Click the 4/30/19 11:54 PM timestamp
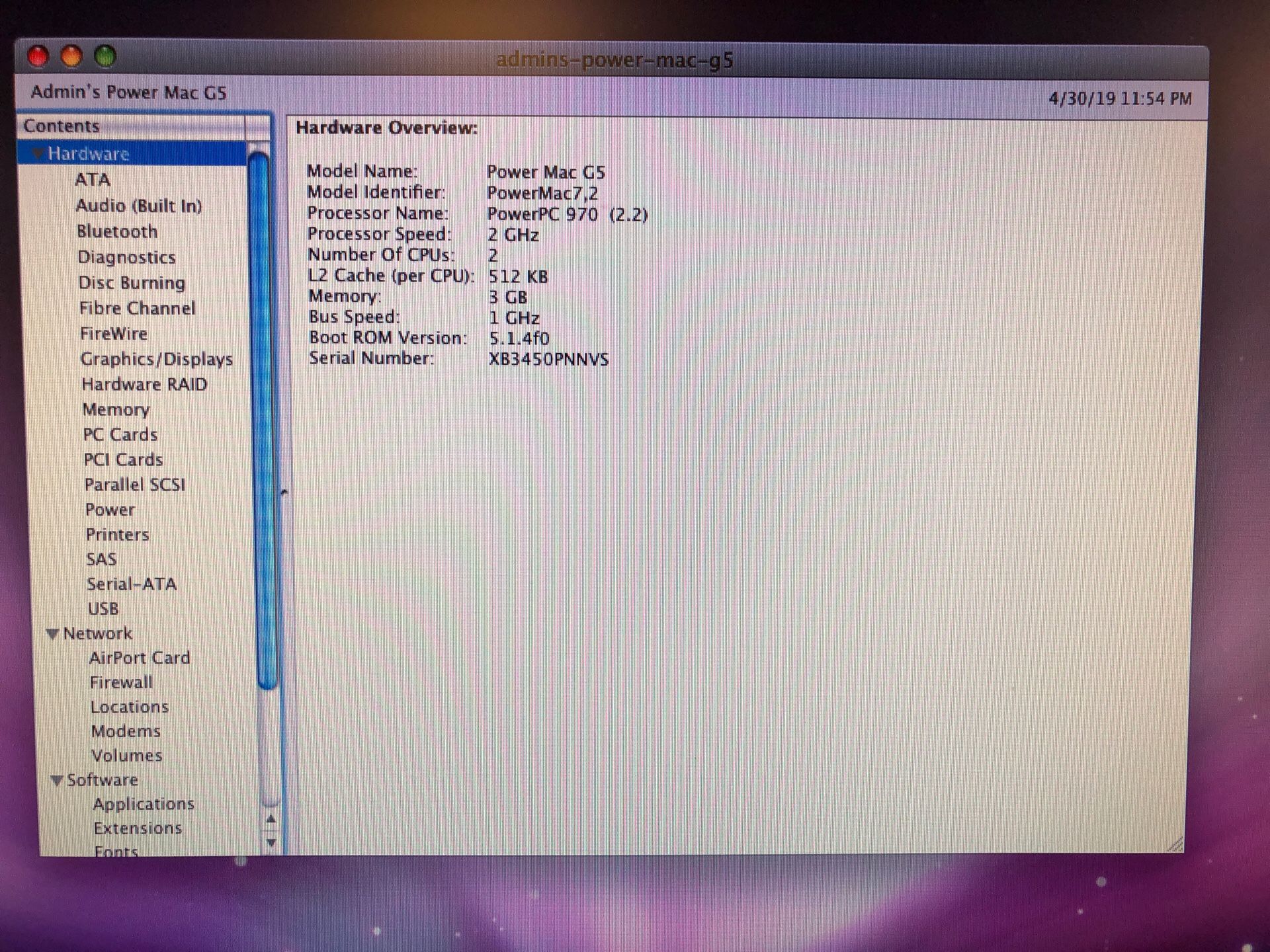 1121,99
